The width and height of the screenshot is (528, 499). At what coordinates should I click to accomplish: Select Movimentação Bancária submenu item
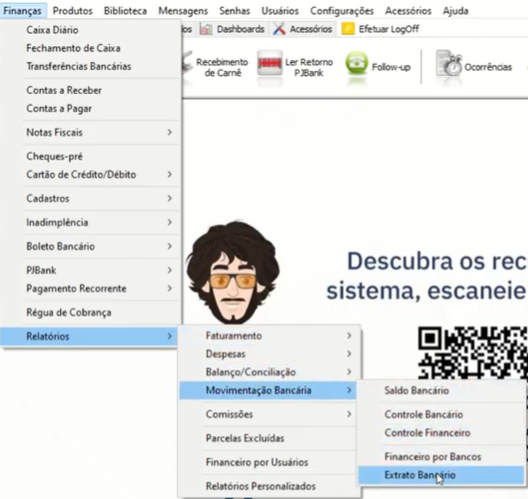268,390
